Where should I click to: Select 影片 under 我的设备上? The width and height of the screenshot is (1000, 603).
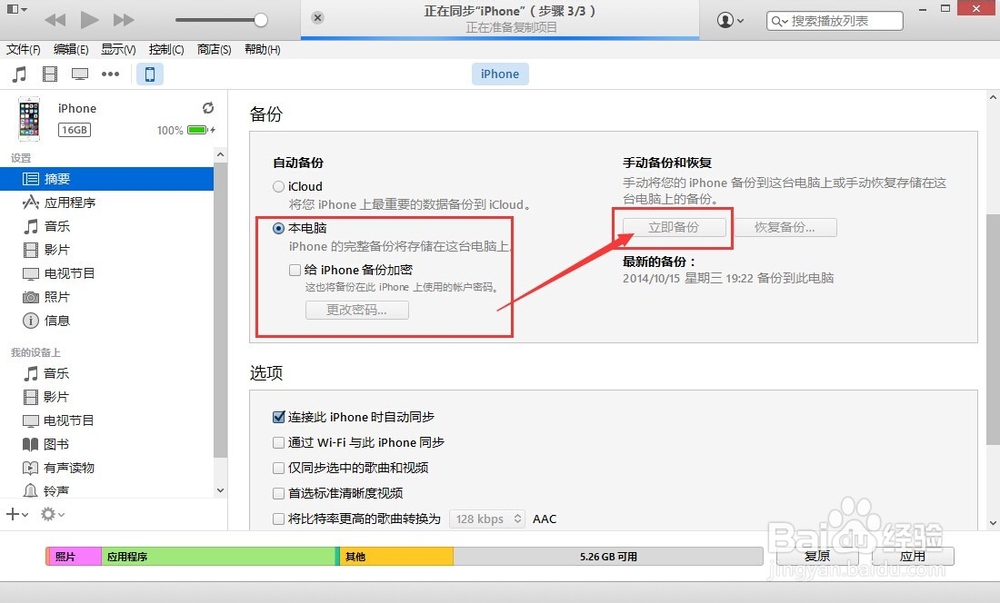(107, 397)
